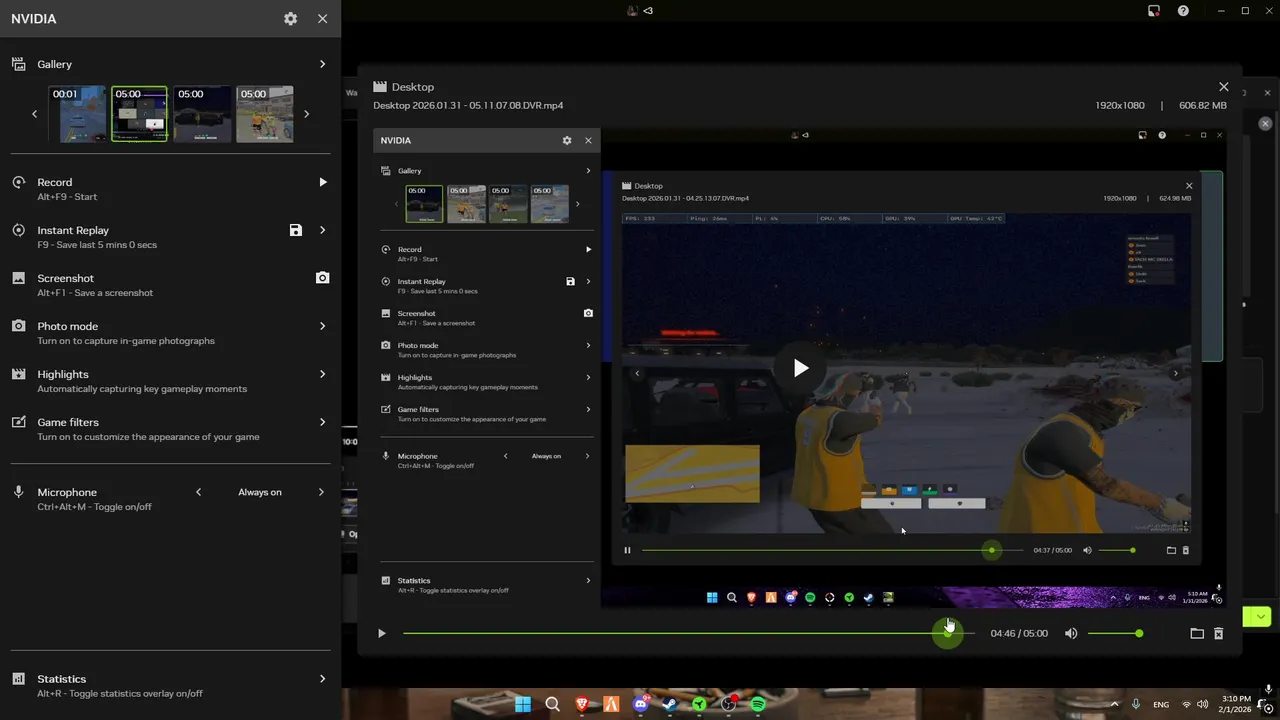Screen dimensions: 1280x720
Task: Click the Screenshot section image icon
Action: (18, 278)
